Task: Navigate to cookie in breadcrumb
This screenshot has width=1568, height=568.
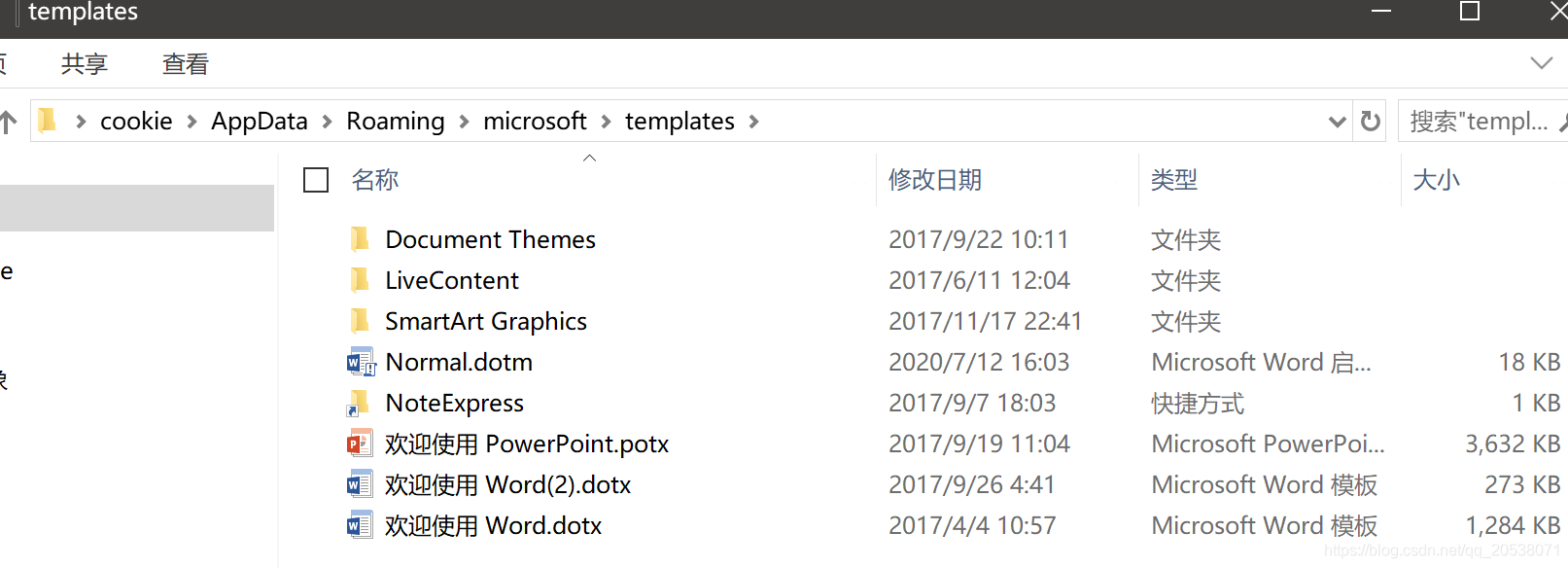Action: coord(136,121)
